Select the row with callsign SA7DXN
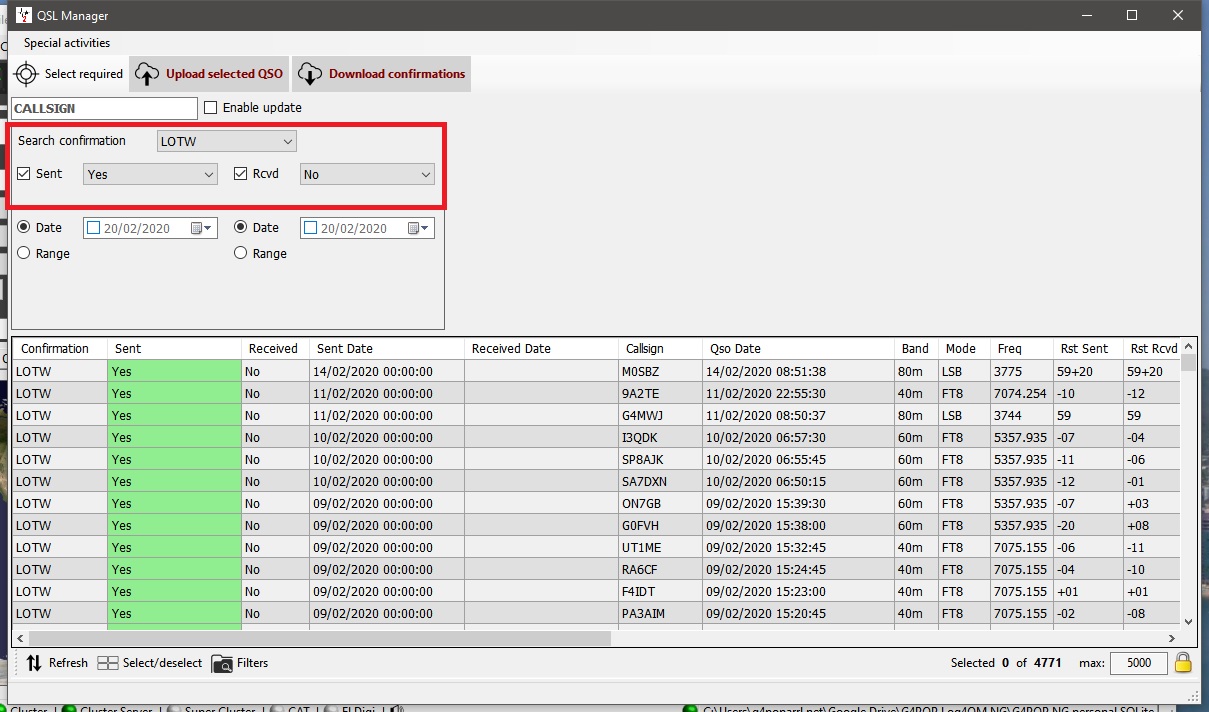 (x=596, y=481)
